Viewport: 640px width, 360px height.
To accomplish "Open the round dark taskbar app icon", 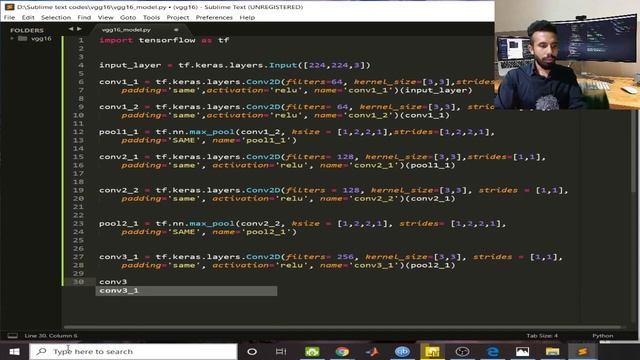I will pos(462,351).
